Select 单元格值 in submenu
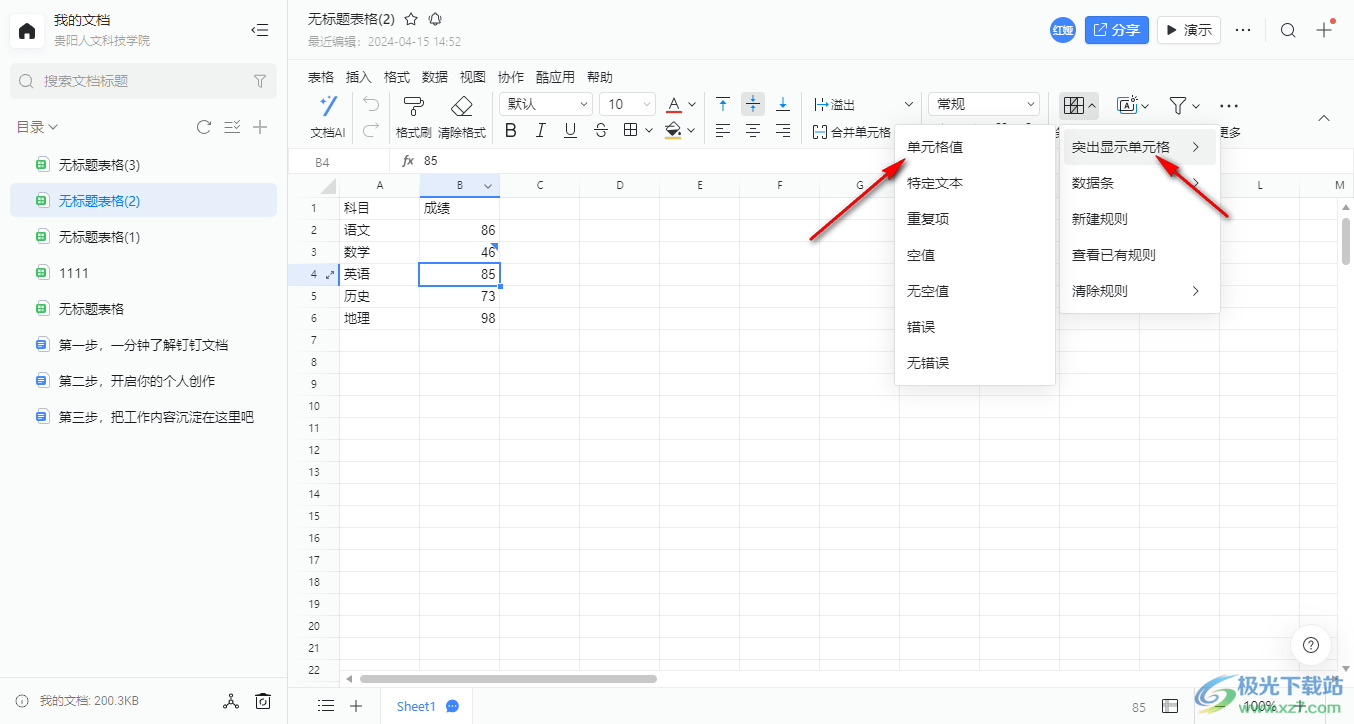1354x724 pixels. pyautogui.click(x=975, y=147)
